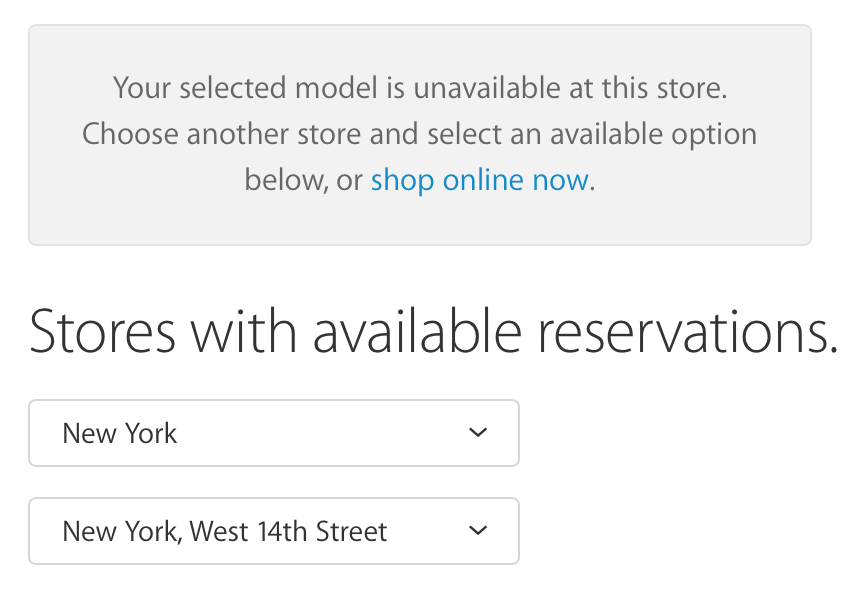Viewport: 864px width, 594px height.
Task: Click empty area inside state dropdown field
Action: [x=330, y=433]
